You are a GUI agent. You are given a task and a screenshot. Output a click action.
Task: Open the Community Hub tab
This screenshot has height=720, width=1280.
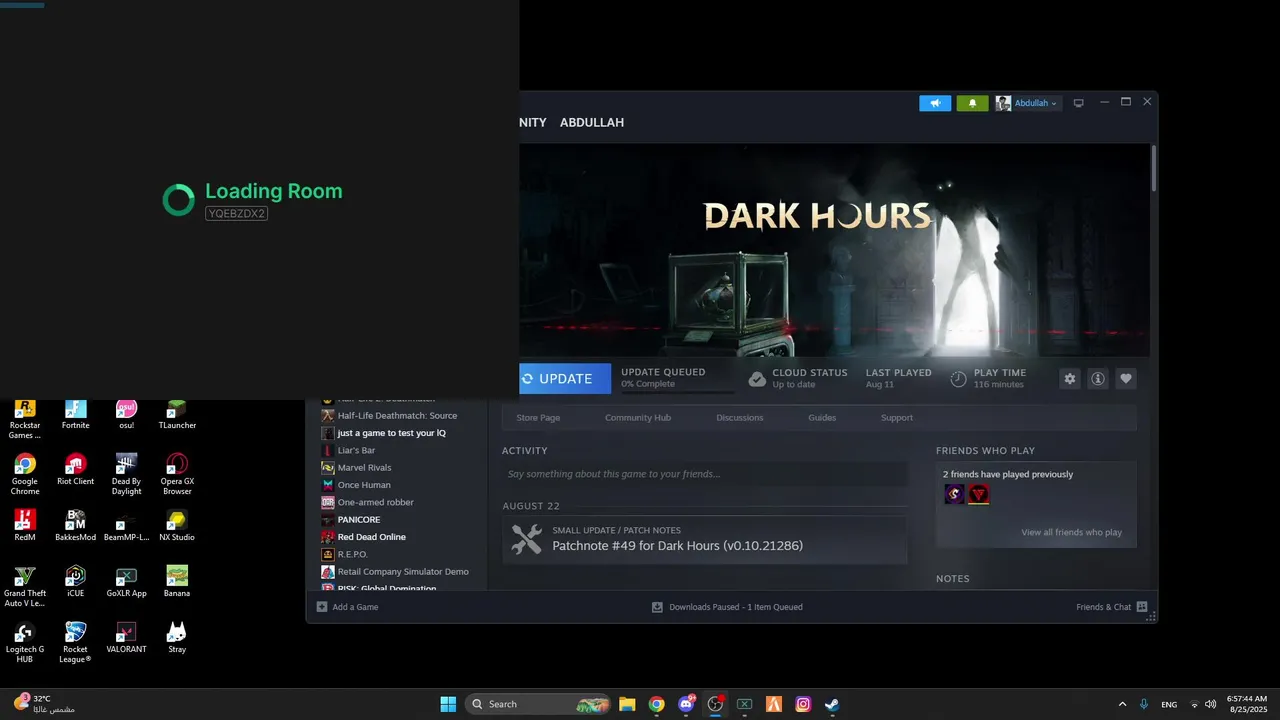tap(638, 418)
